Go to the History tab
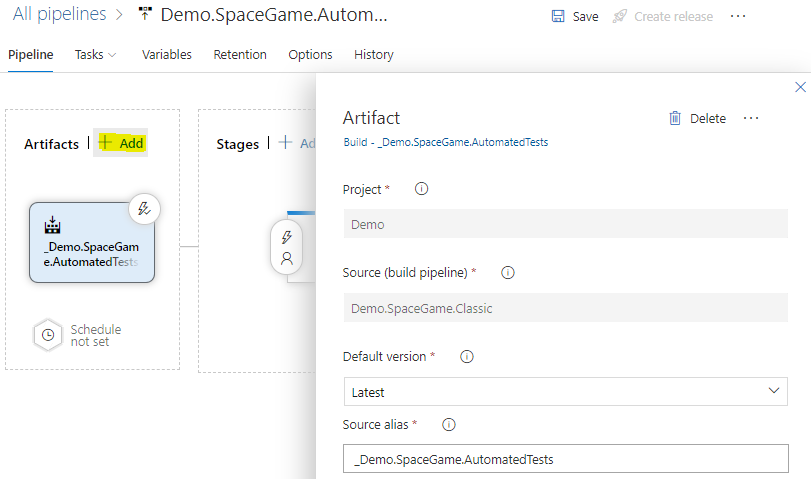This screenshot has height=479, width=811. [374, 54]
